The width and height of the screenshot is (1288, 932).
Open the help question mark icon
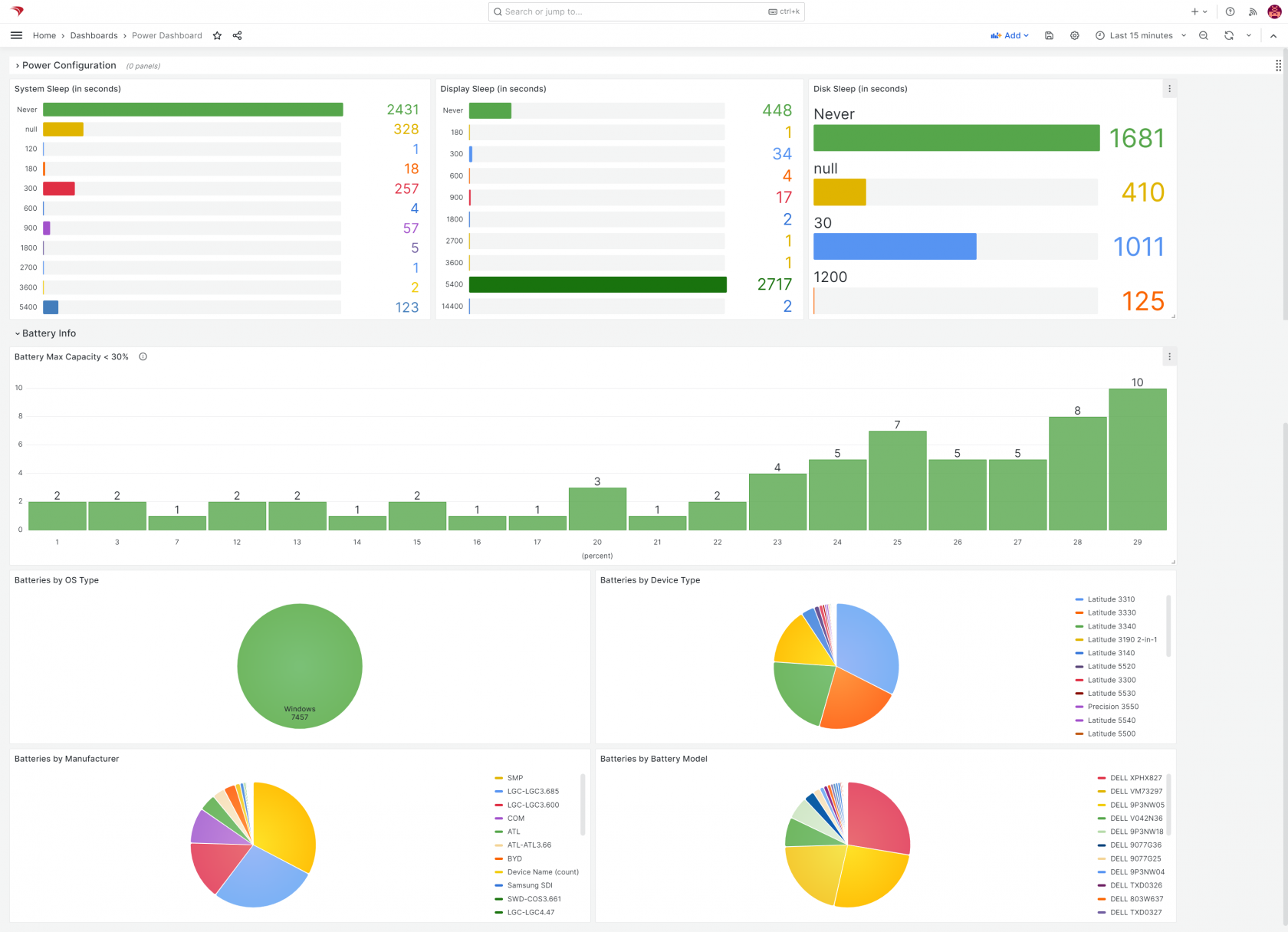[x=1230, y=11]
